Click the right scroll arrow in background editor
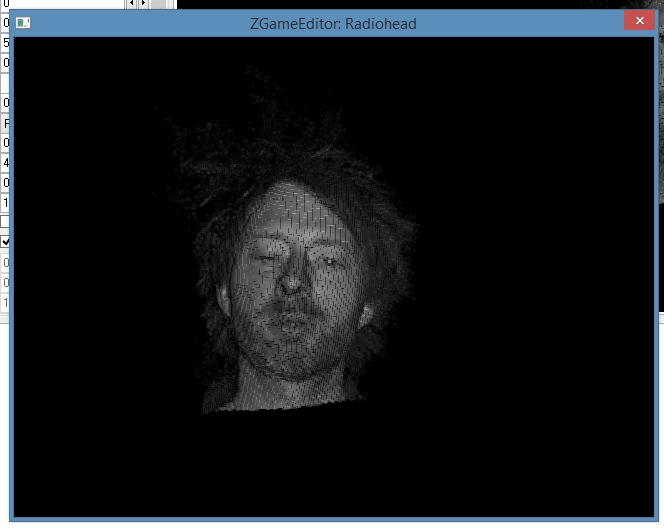This screenshot has height=531, width=664. point(143,3)
